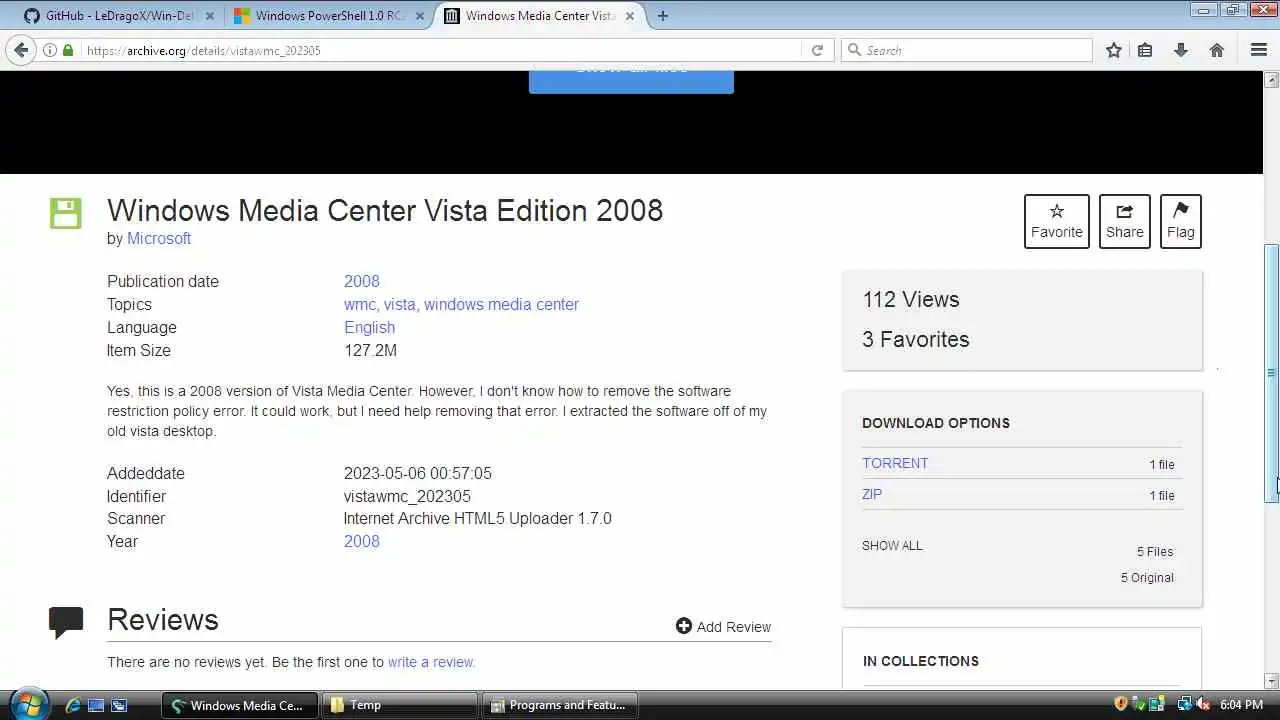Click Switch between windows quick launch icon
This screenshot has height=720, width=1280.
[x=119, y=705]
